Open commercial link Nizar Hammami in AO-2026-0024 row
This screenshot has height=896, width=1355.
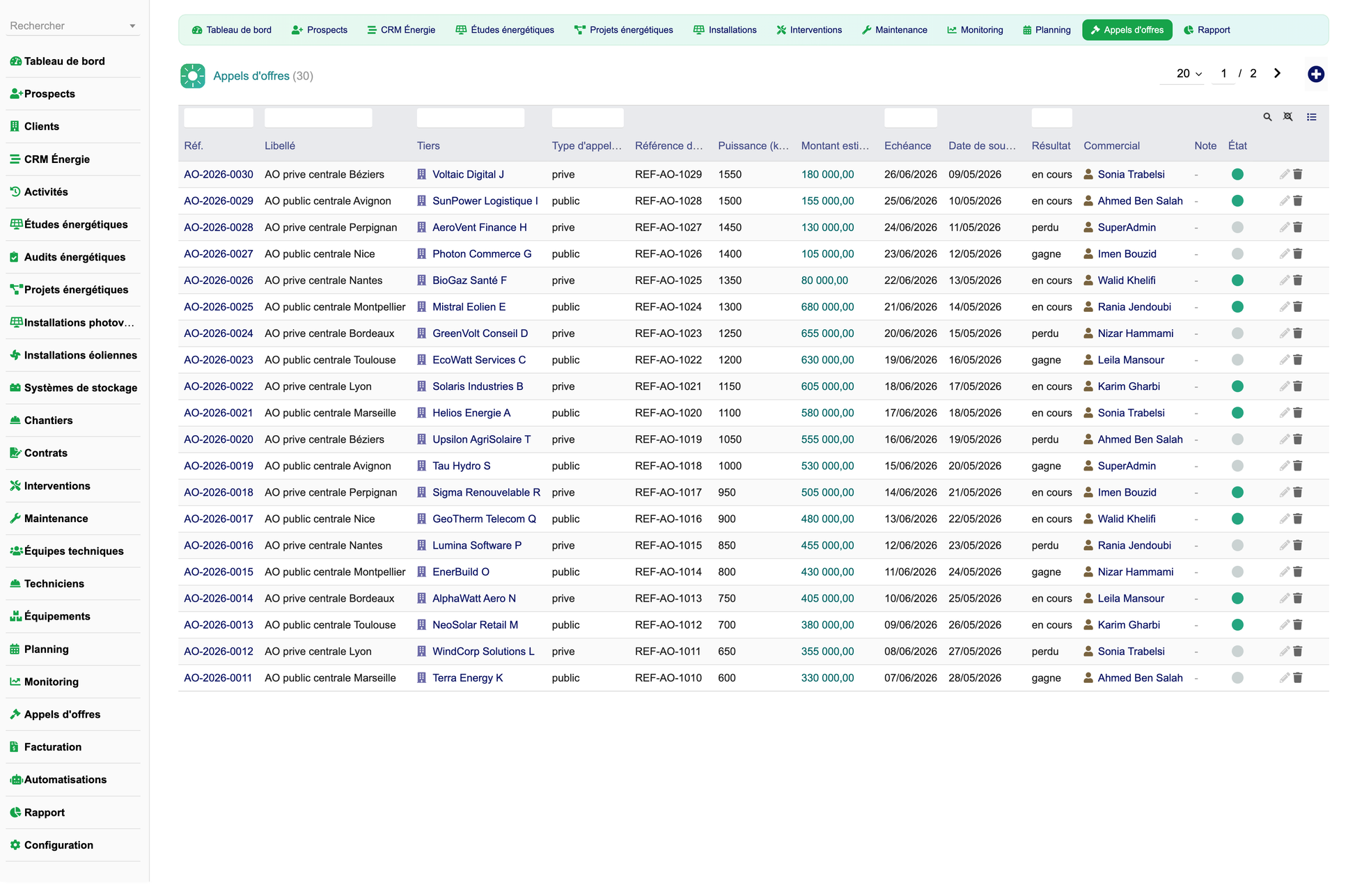coord(1135,333)
